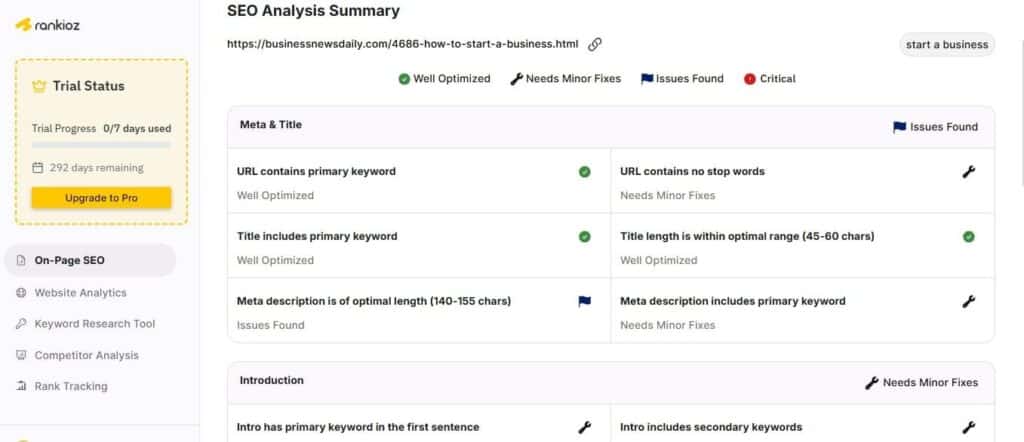The height and width of the screenshot is (442, 1024).
Task: Click the 'start a business' keyword chip
Action: pyautogui.click(x=946, y=44)
